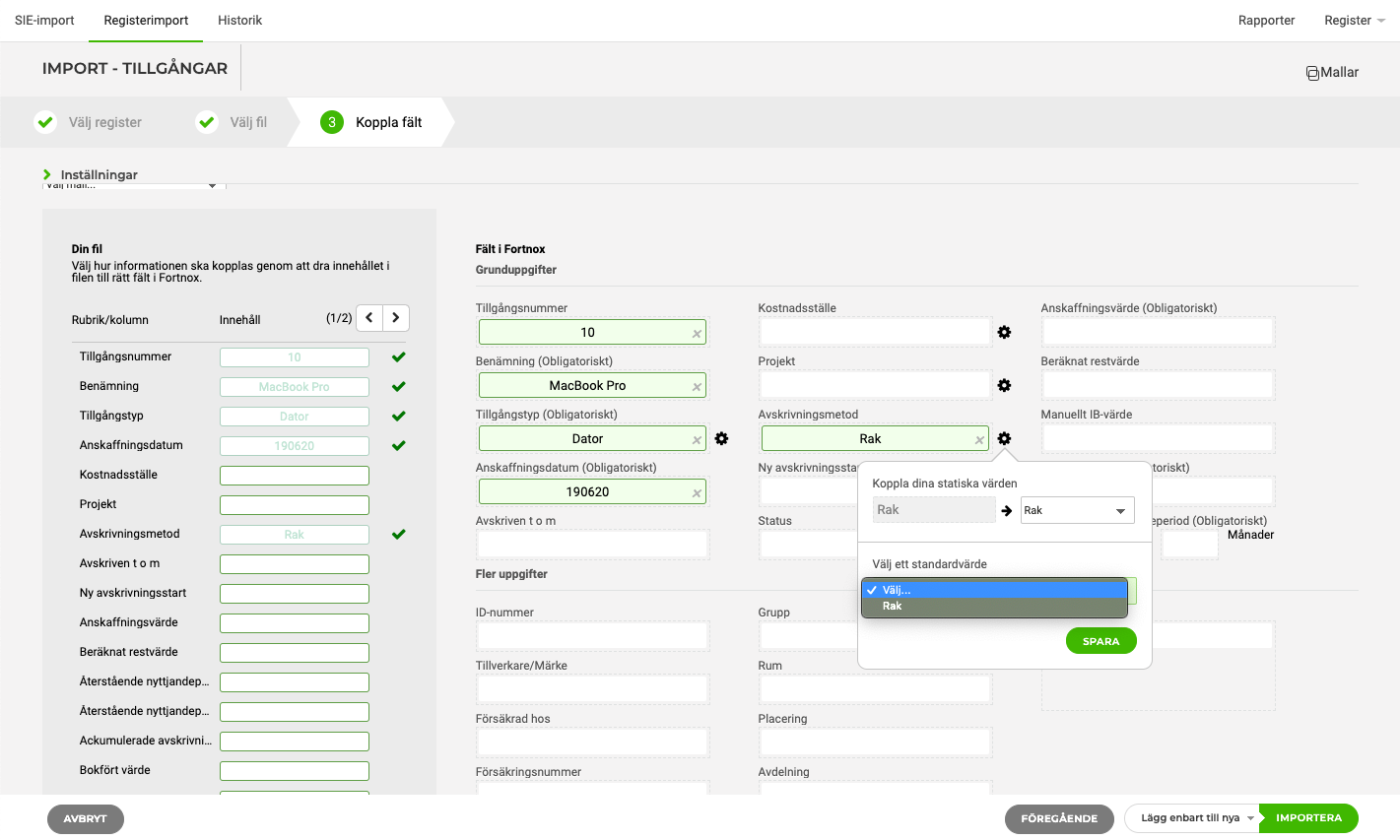Screen dimensions: 1400x840
Task: Open settings gear next to Kostnadsställe field
Action: point(1004,333)
